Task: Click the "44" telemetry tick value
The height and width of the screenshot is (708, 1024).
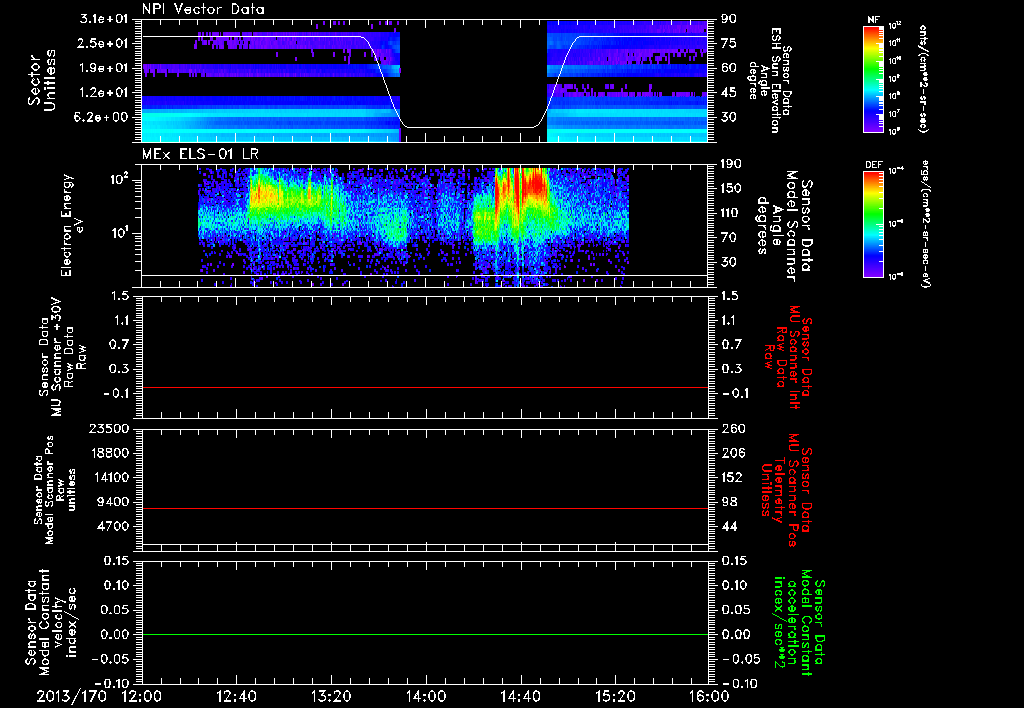Action: point(729,526)
